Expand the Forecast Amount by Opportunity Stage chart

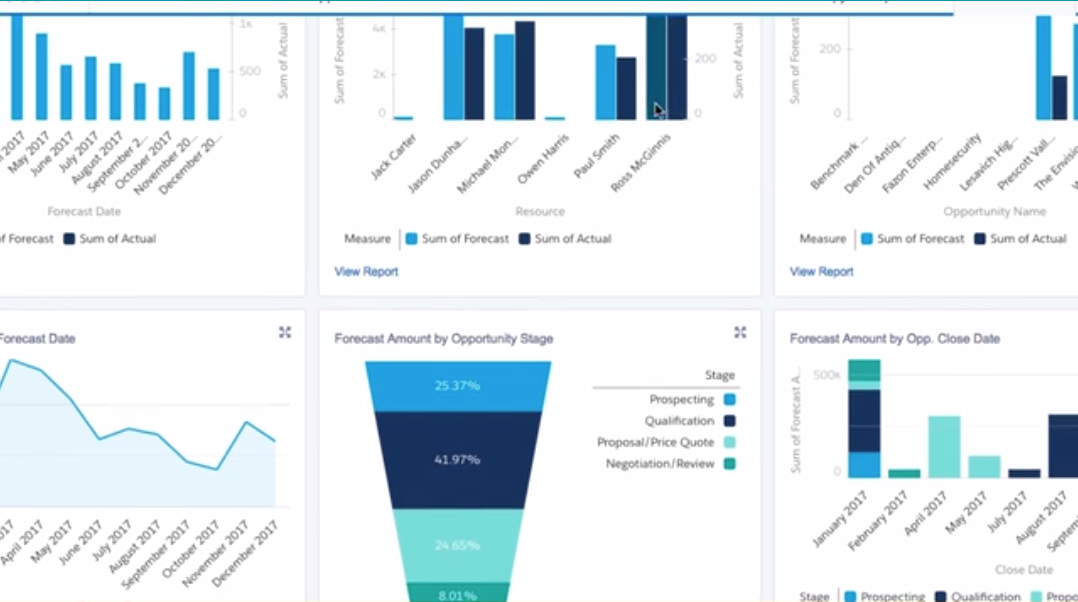click(x=740, y=332)
